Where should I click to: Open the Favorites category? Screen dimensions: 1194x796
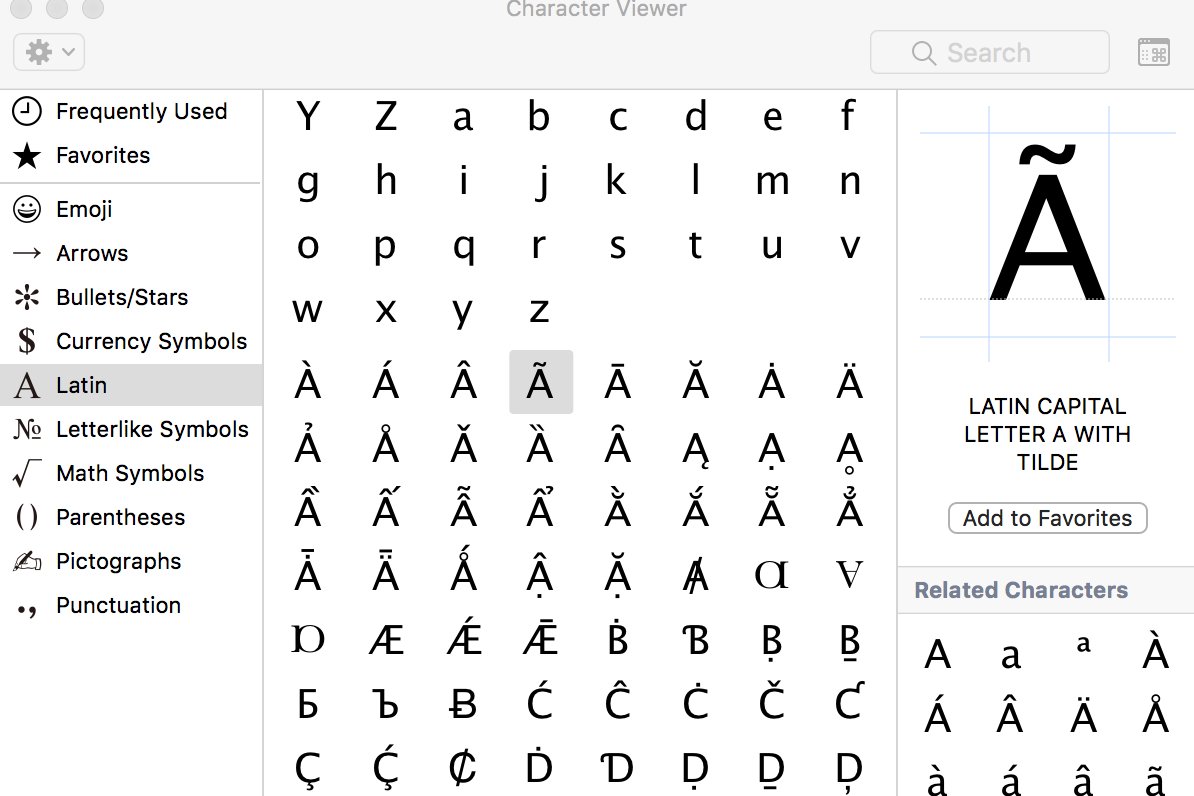tap(131, 155)
